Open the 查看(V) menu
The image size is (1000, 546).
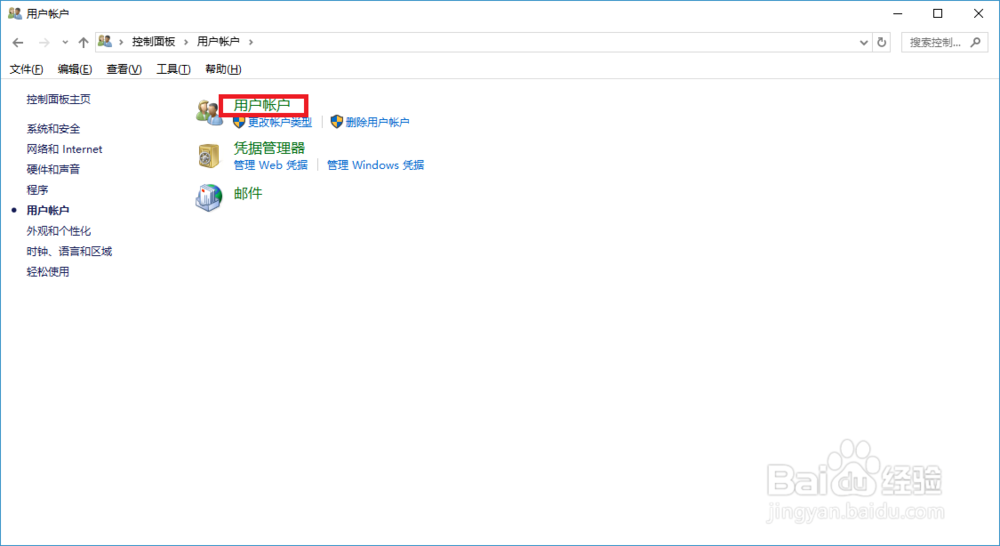[124, 69]
